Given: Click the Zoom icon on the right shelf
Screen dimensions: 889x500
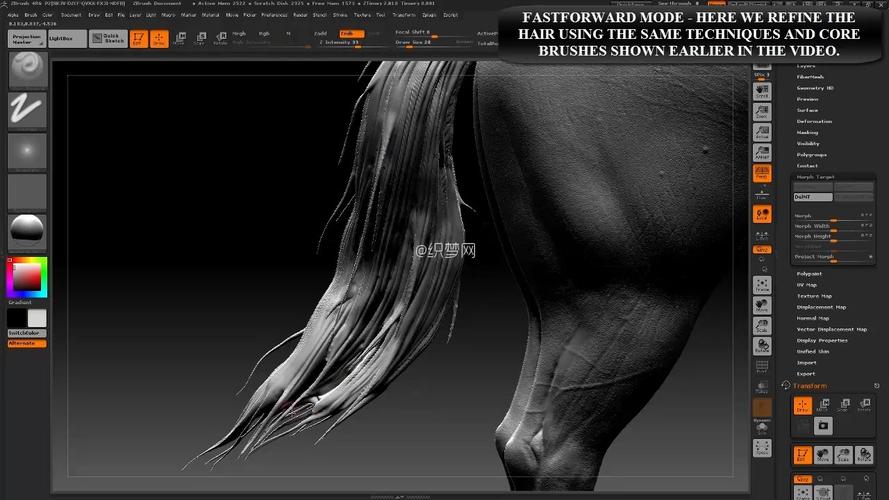Looking at the screenshot, I should tap(762, 112).
